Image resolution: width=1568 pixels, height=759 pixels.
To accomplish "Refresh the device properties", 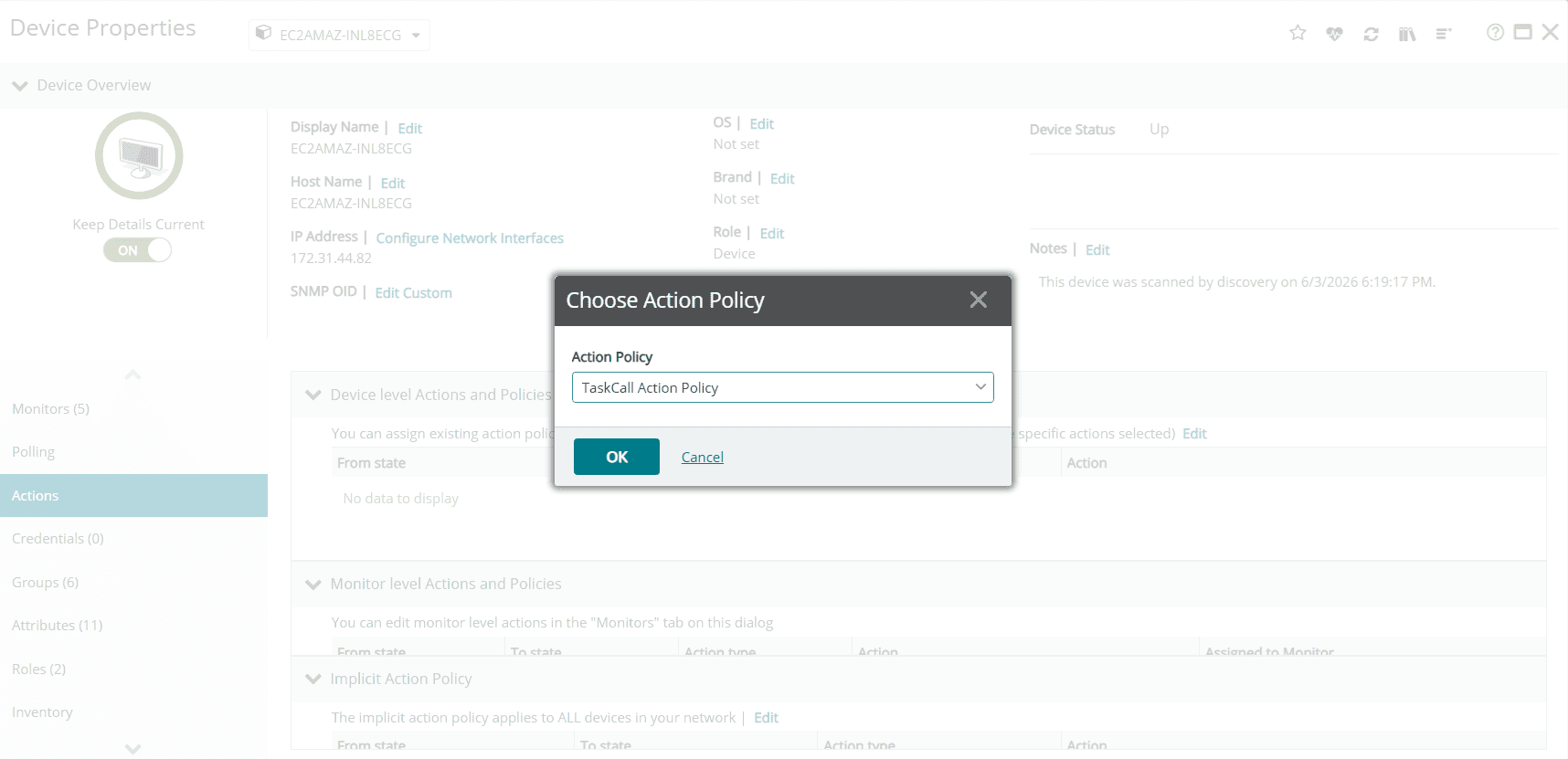I will pyautogui.click(x=1371, y=34).
